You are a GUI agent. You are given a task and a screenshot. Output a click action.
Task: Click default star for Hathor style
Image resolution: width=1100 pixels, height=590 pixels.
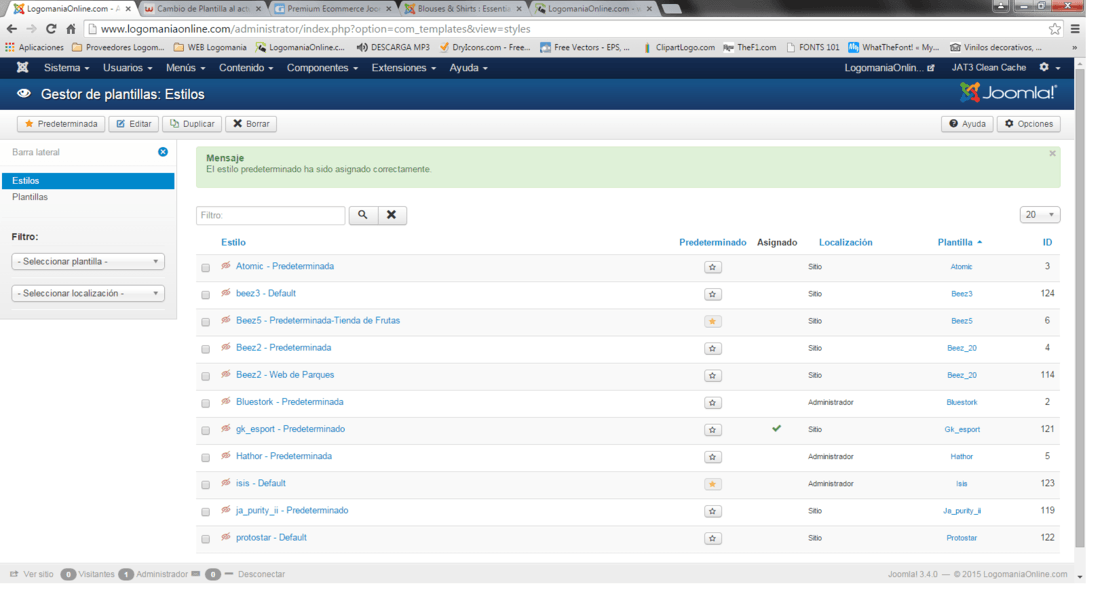(x=712, y=457)
